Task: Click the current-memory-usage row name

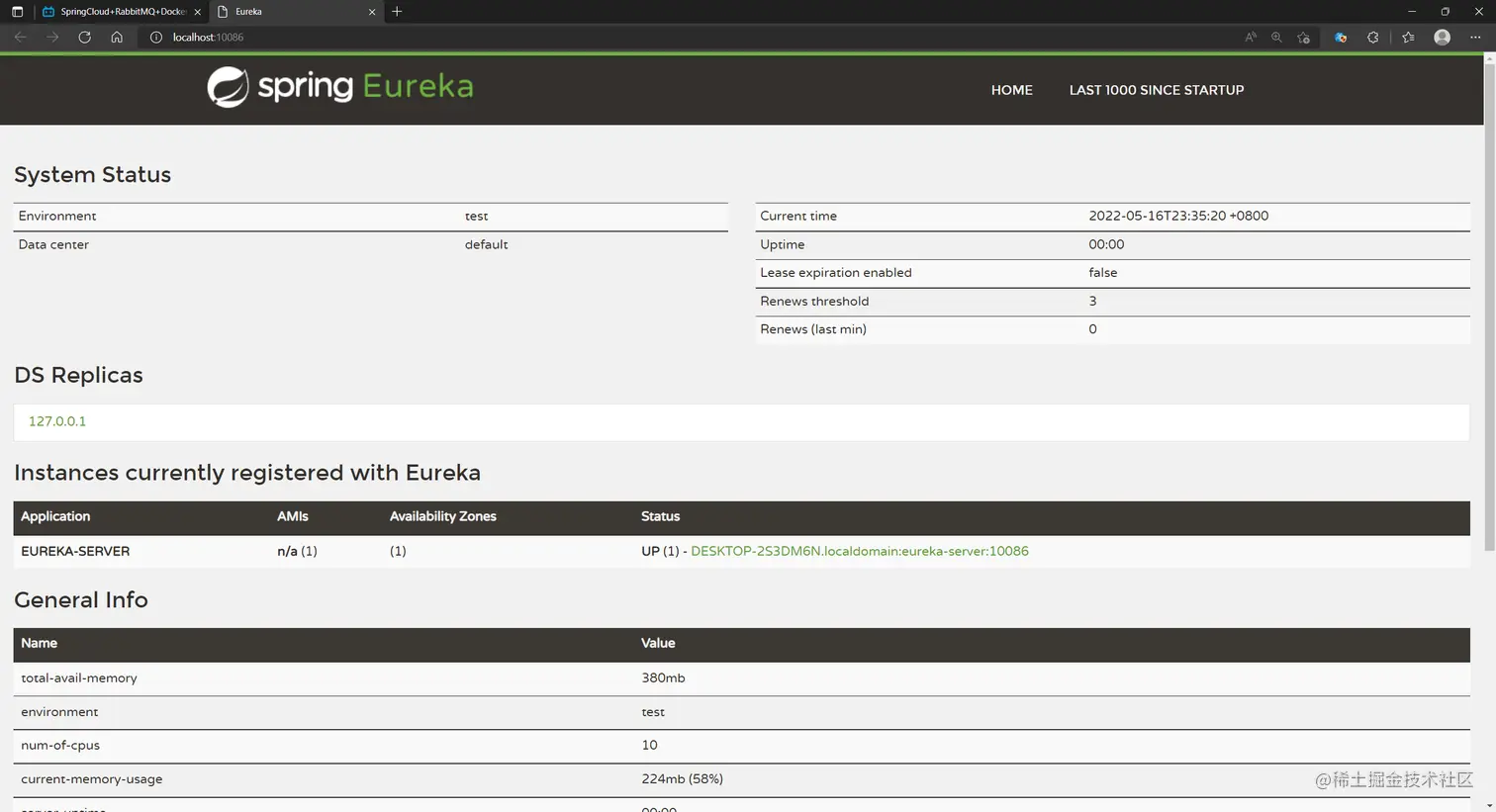Action: click(x=92, y=779)
